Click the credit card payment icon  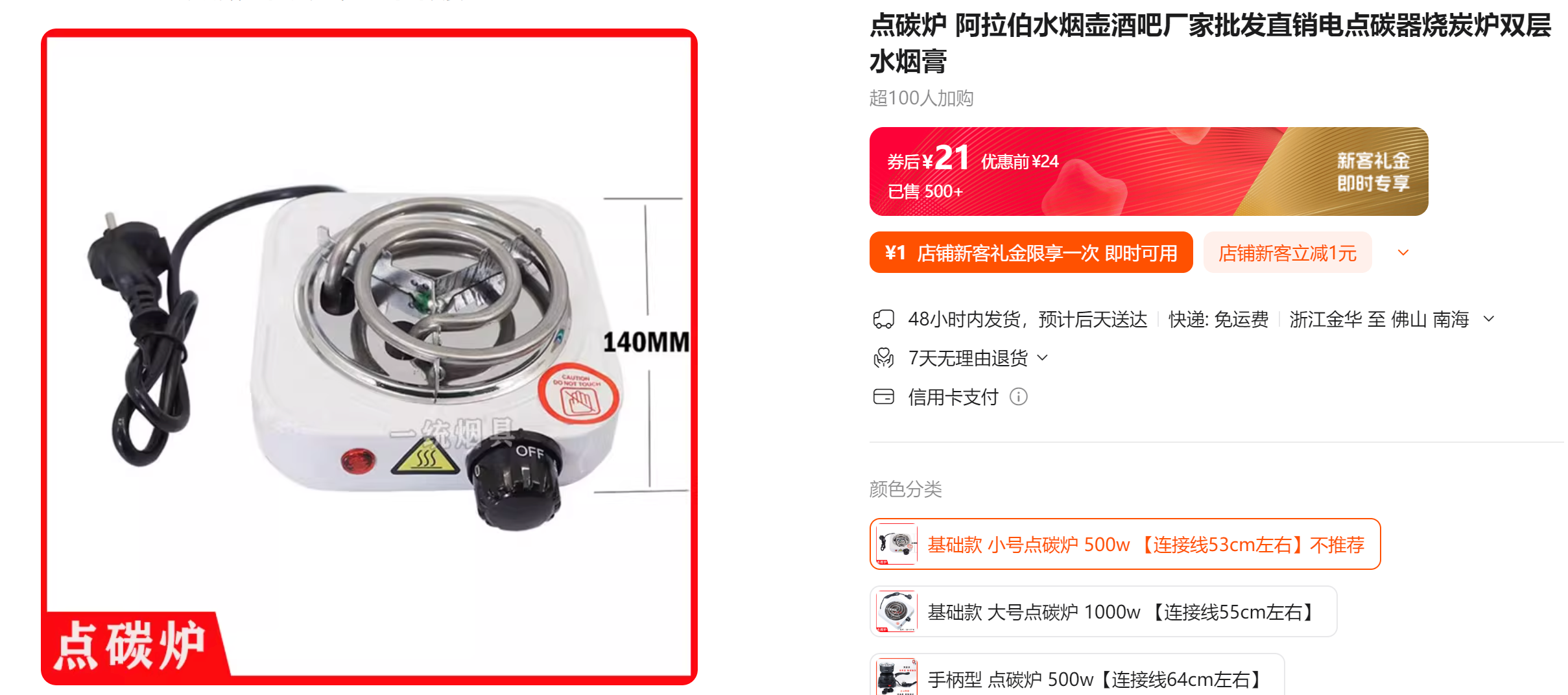click(883, 397)
